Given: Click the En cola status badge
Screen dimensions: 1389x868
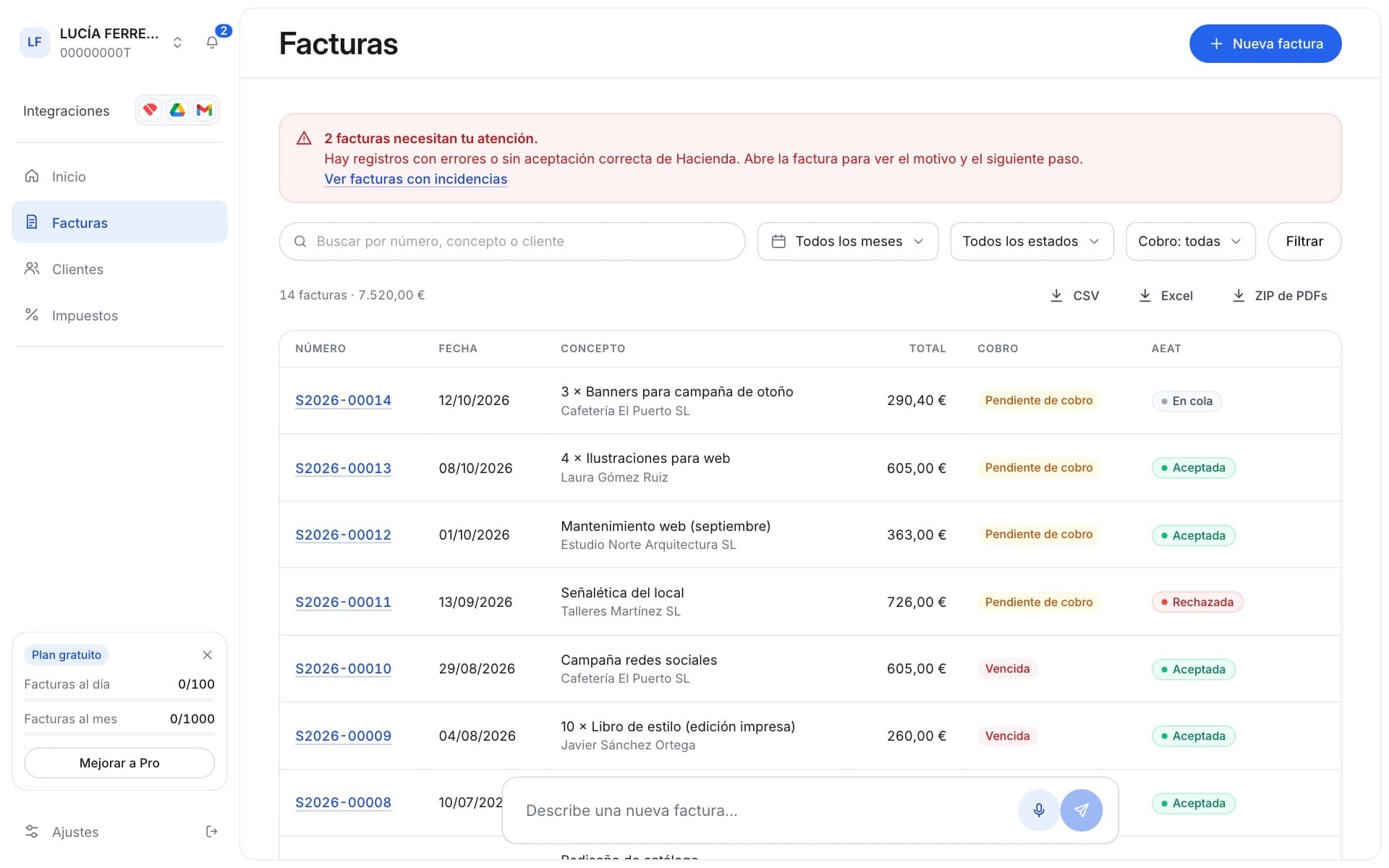Looking at the screenshot, I should click(x=1186, y=401).
